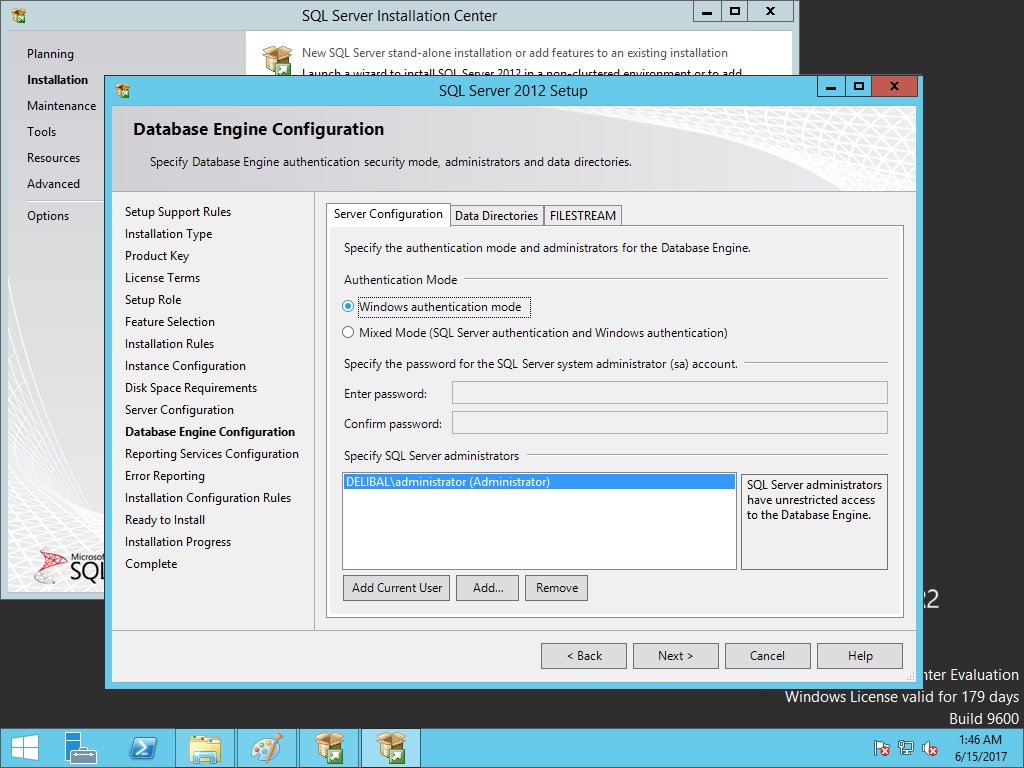Select Mixed Mode authentication option
This screenshot has width=1024, height=768.
point(348,333)
